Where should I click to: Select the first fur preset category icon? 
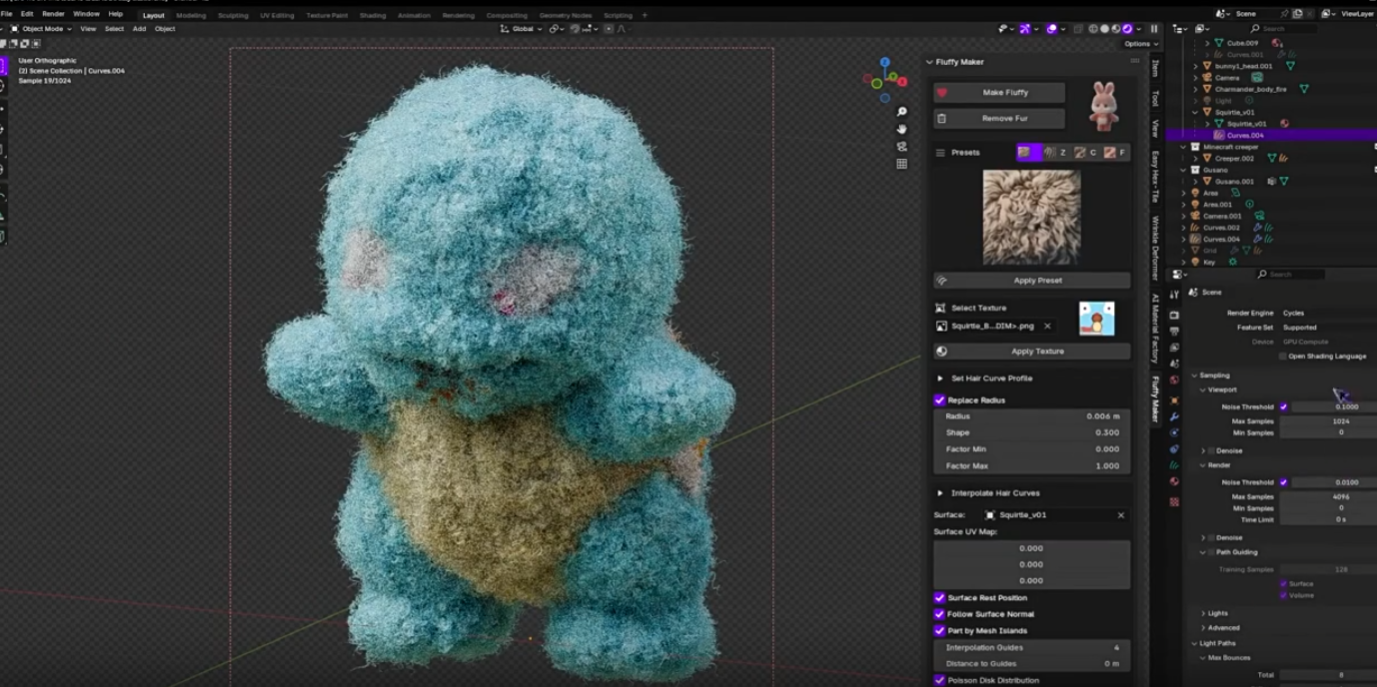(x=1028, y=152)
